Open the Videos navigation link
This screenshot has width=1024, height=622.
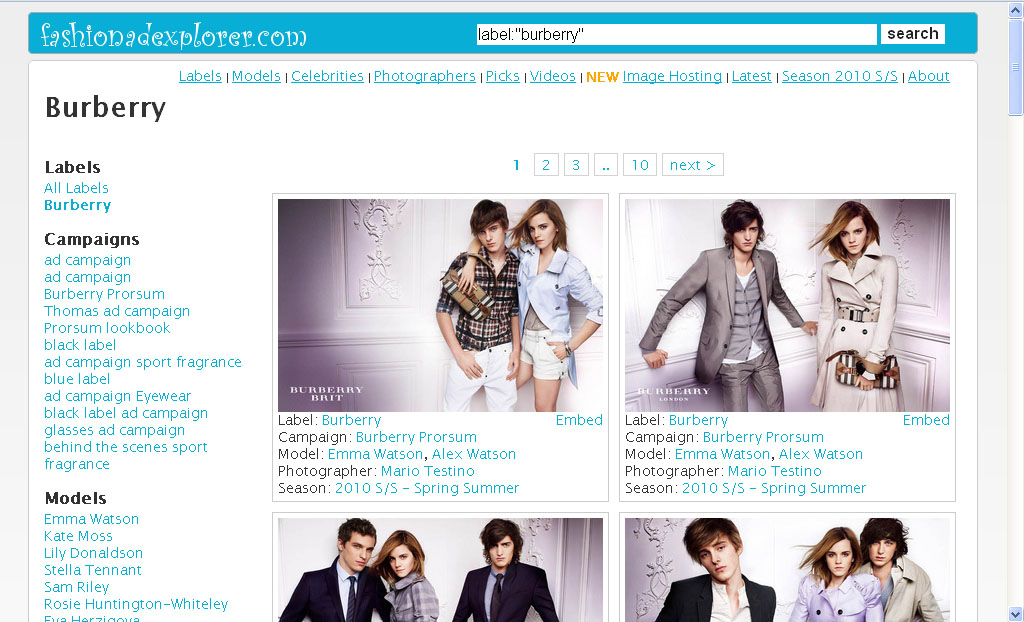tap(552, 76)
